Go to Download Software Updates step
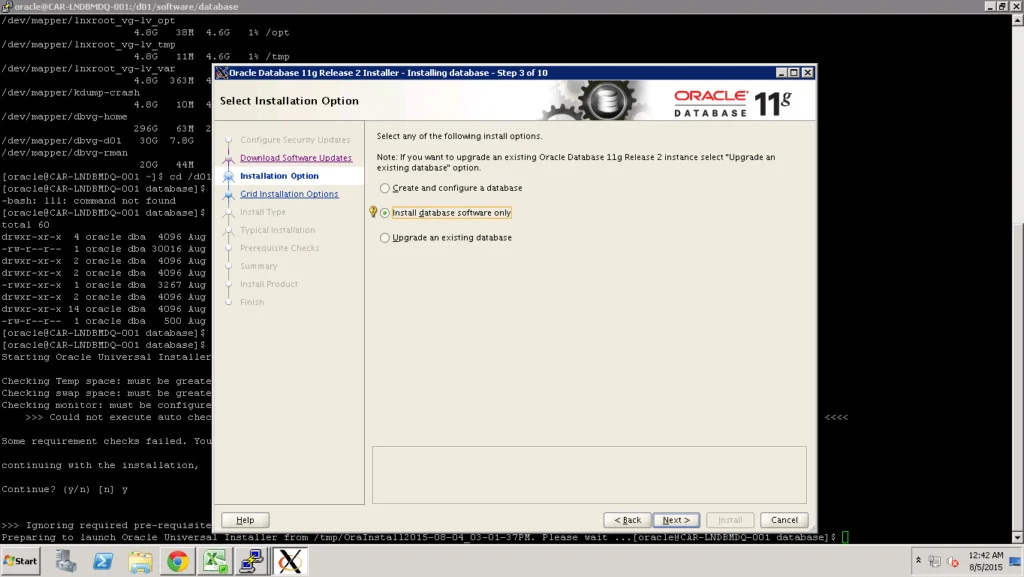The height and width of the screenshot is (577, 1024). click(296, 158)
